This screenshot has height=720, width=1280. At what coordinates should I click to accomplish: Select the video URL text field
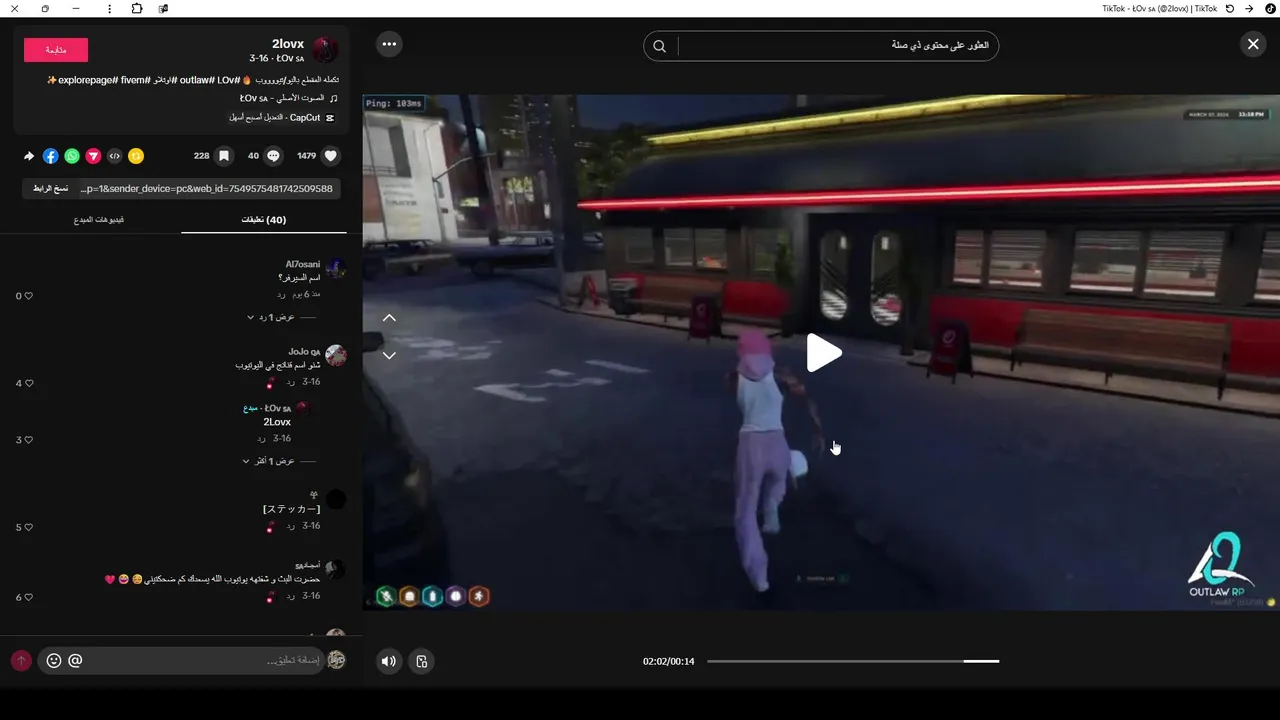(208, 189)
